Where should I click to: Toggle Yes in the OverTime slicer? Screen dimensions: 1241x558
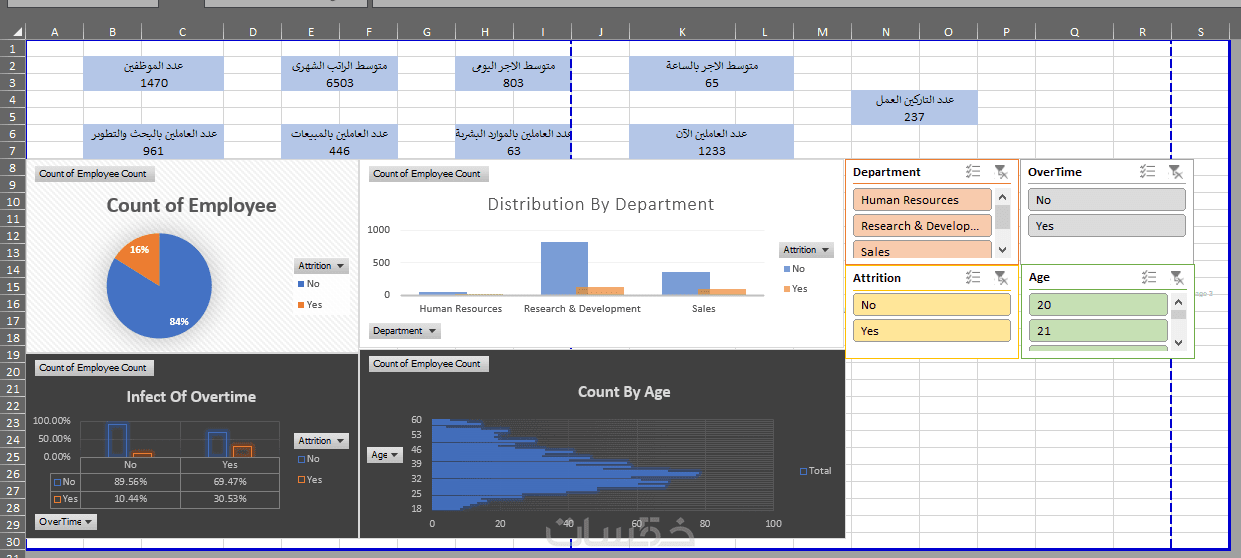(1107, 226)
